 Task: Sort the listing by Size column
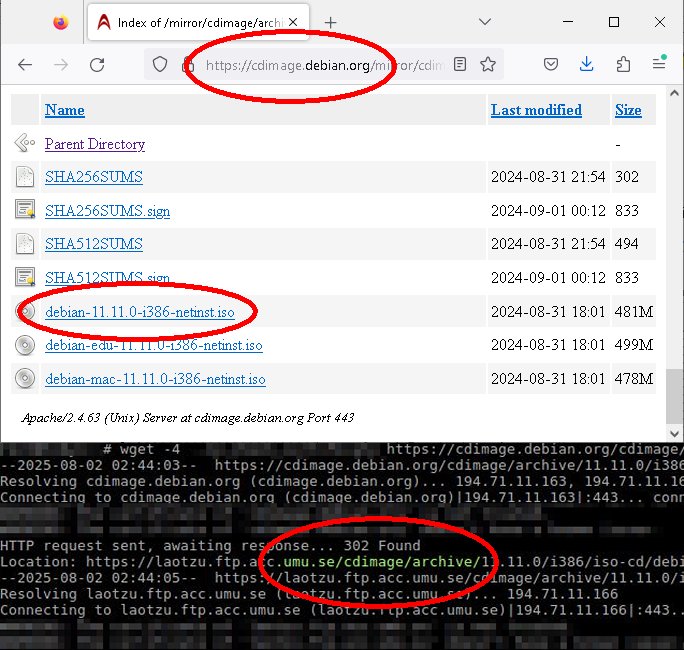pyautogui.click(x=628, y=110)
